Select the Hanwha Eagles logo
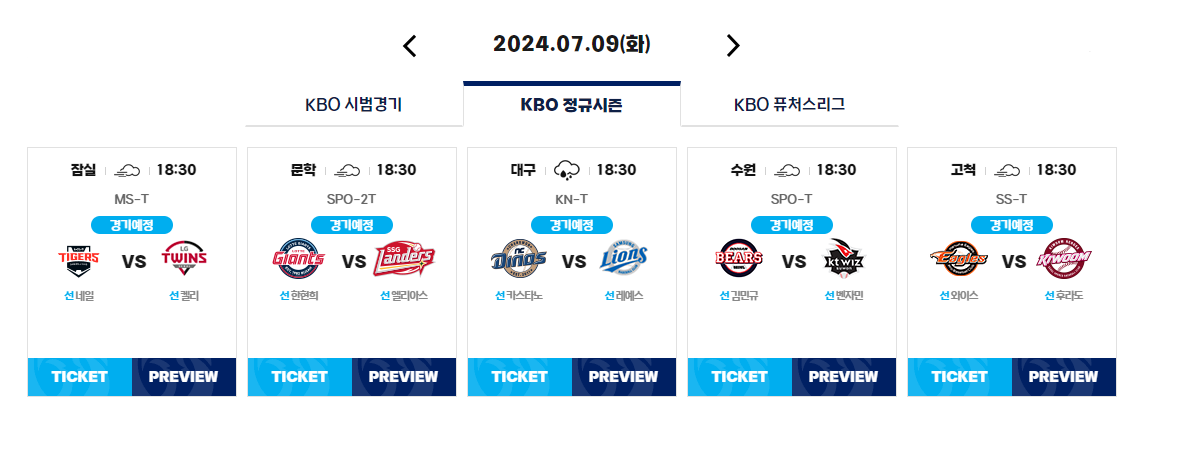The image size is (1178, 461). coord(959,260)
